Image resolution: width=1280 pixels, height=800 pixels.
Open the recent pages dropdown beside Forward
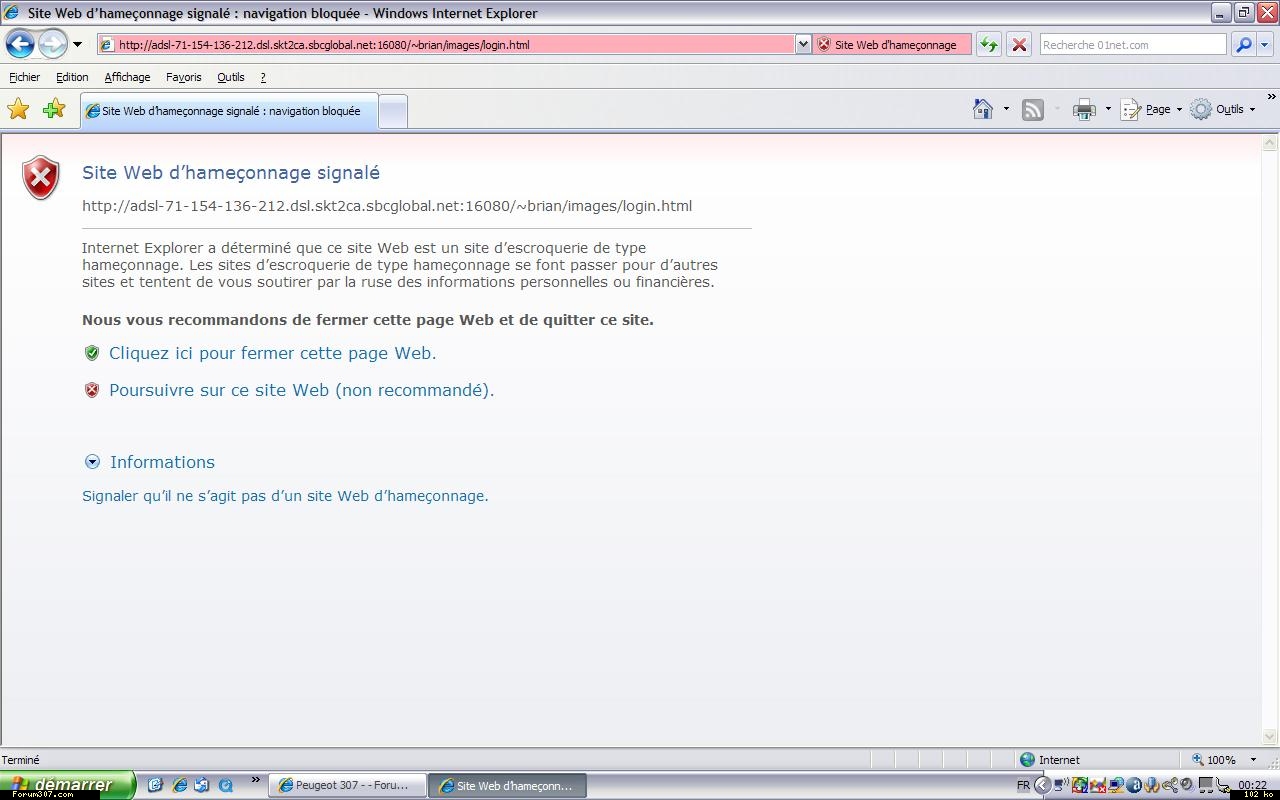[77, 45]
